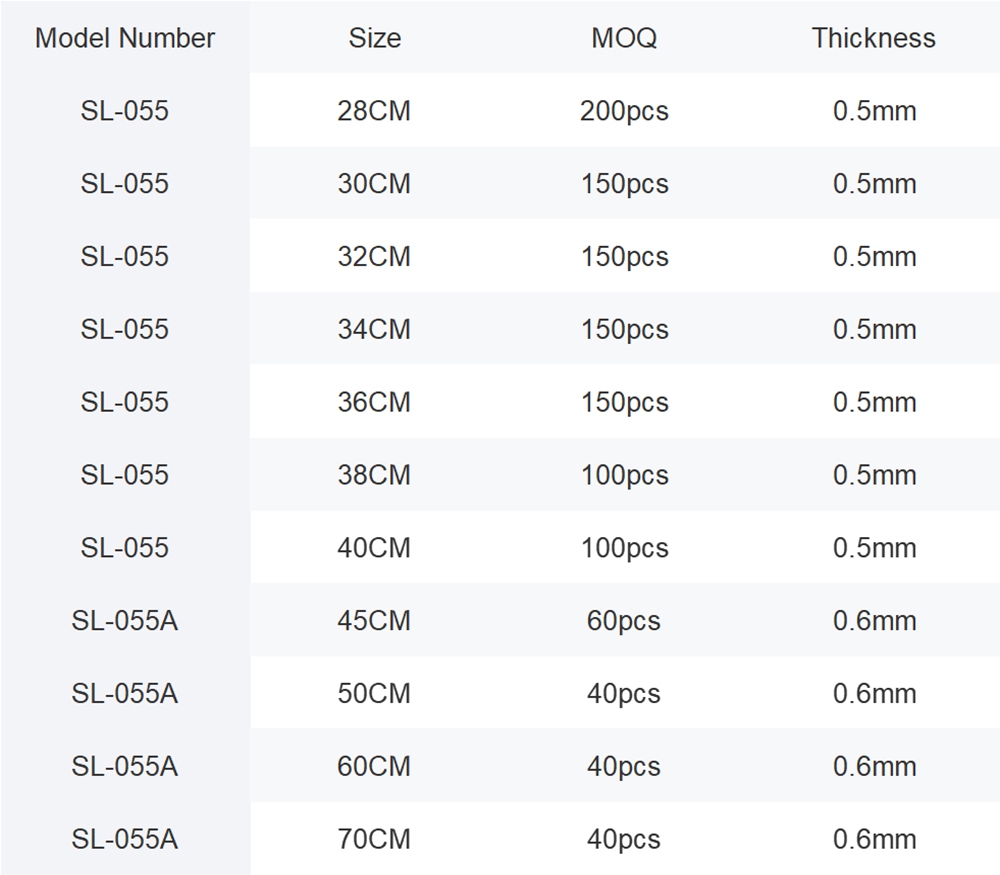Click the 45CM size cell
1000x875 pixels.
[374, 621]
